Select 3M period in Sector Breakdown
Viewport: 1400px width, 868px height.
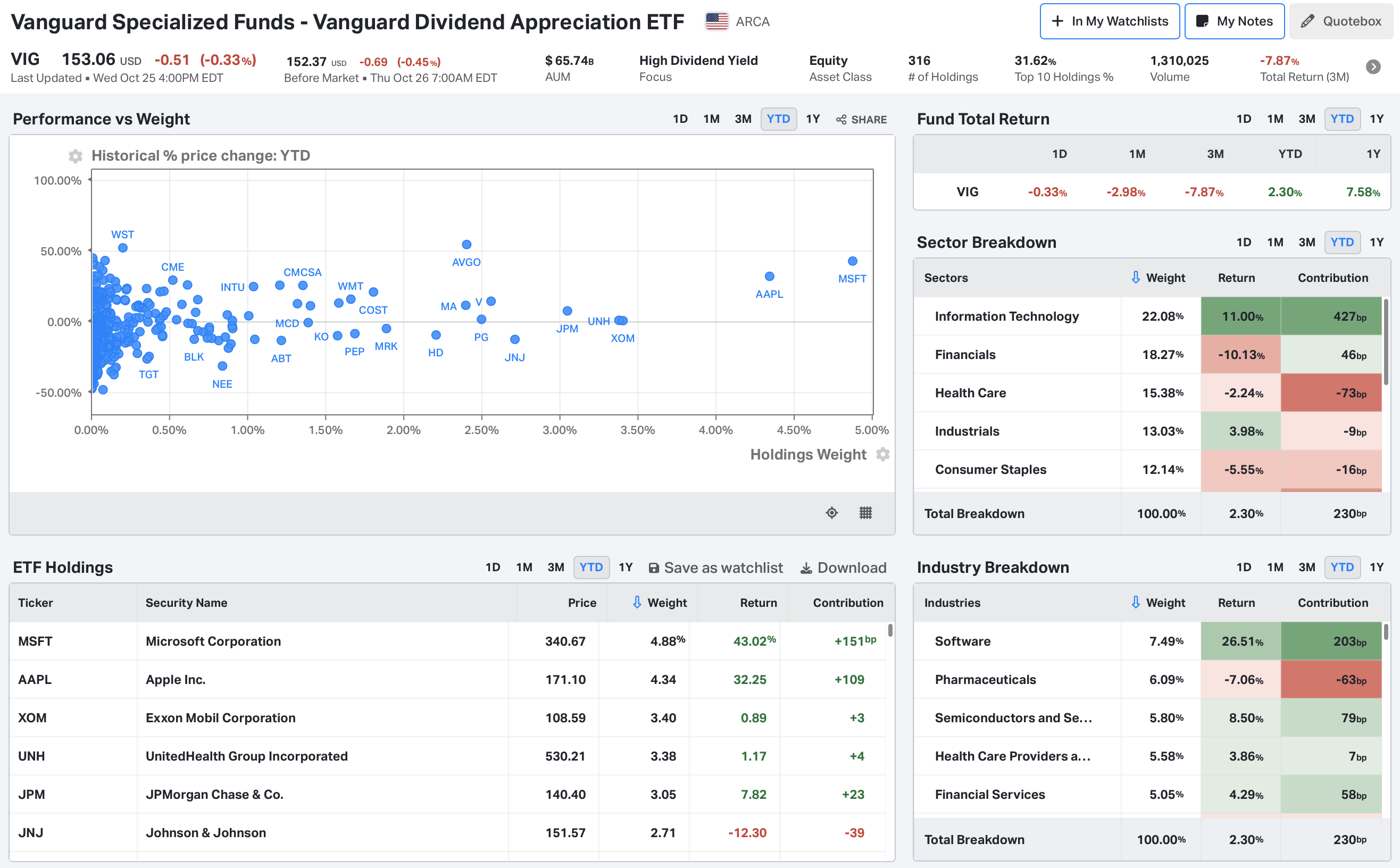[1306, 242]
